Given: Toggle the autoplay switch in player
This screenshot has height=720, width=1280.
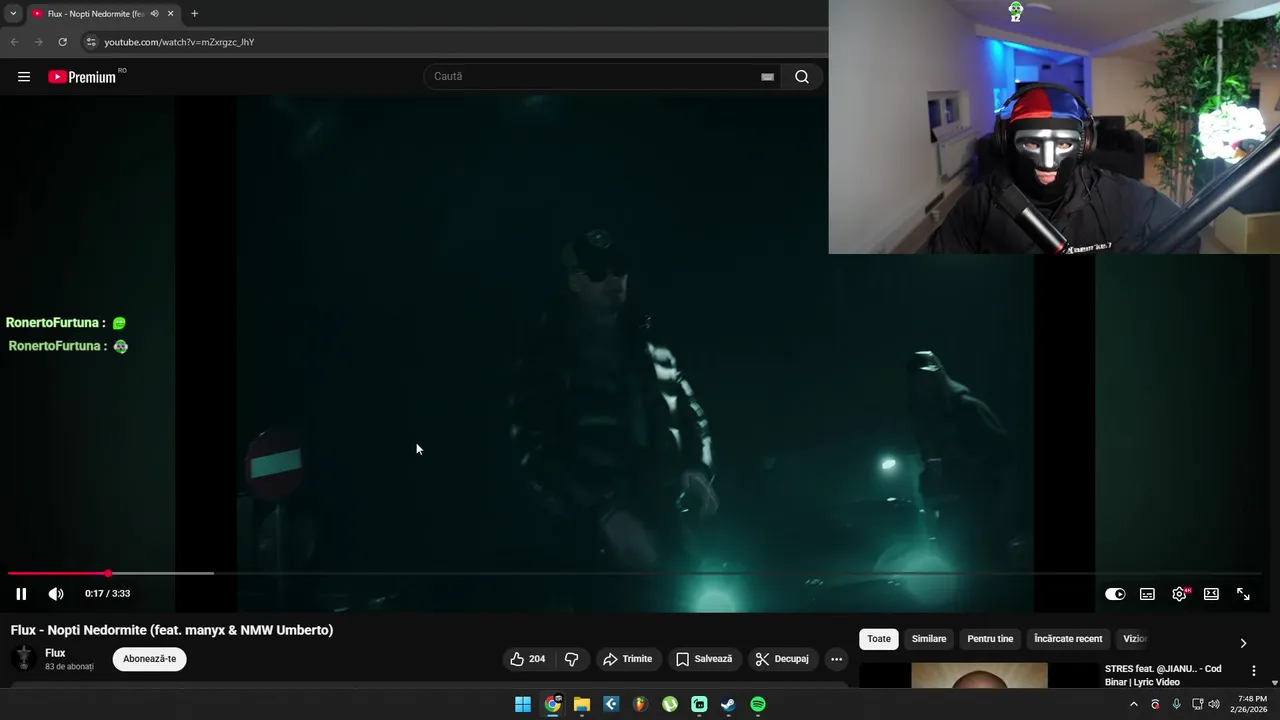Looking at the screenshot, I should (x=1115, y=594).
